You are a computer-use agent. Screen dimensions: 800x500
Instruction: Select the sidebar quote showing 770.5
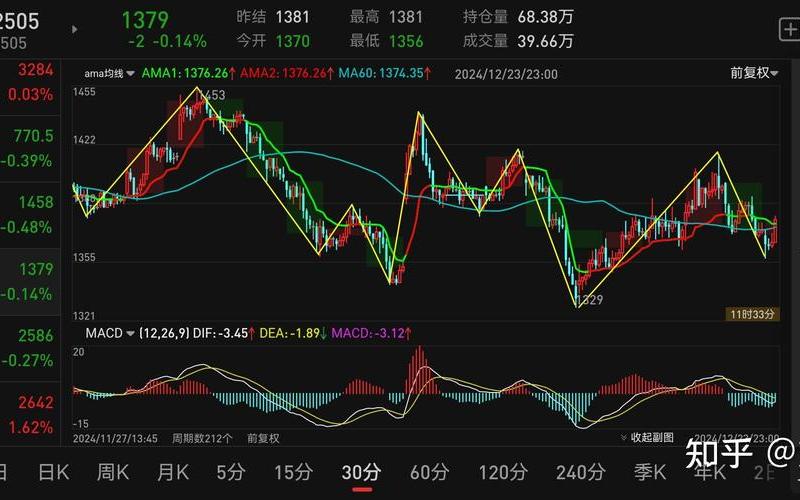tap(30, 148)
